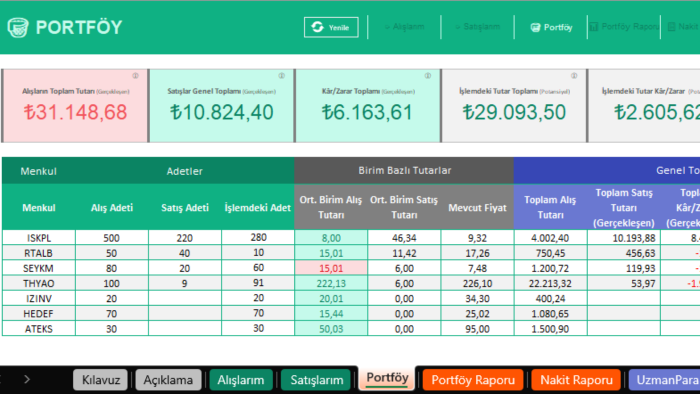The image size is (700, 394).
Task: Click the Ort. Birim Alış Tutarı header
Action: [331, 207]
